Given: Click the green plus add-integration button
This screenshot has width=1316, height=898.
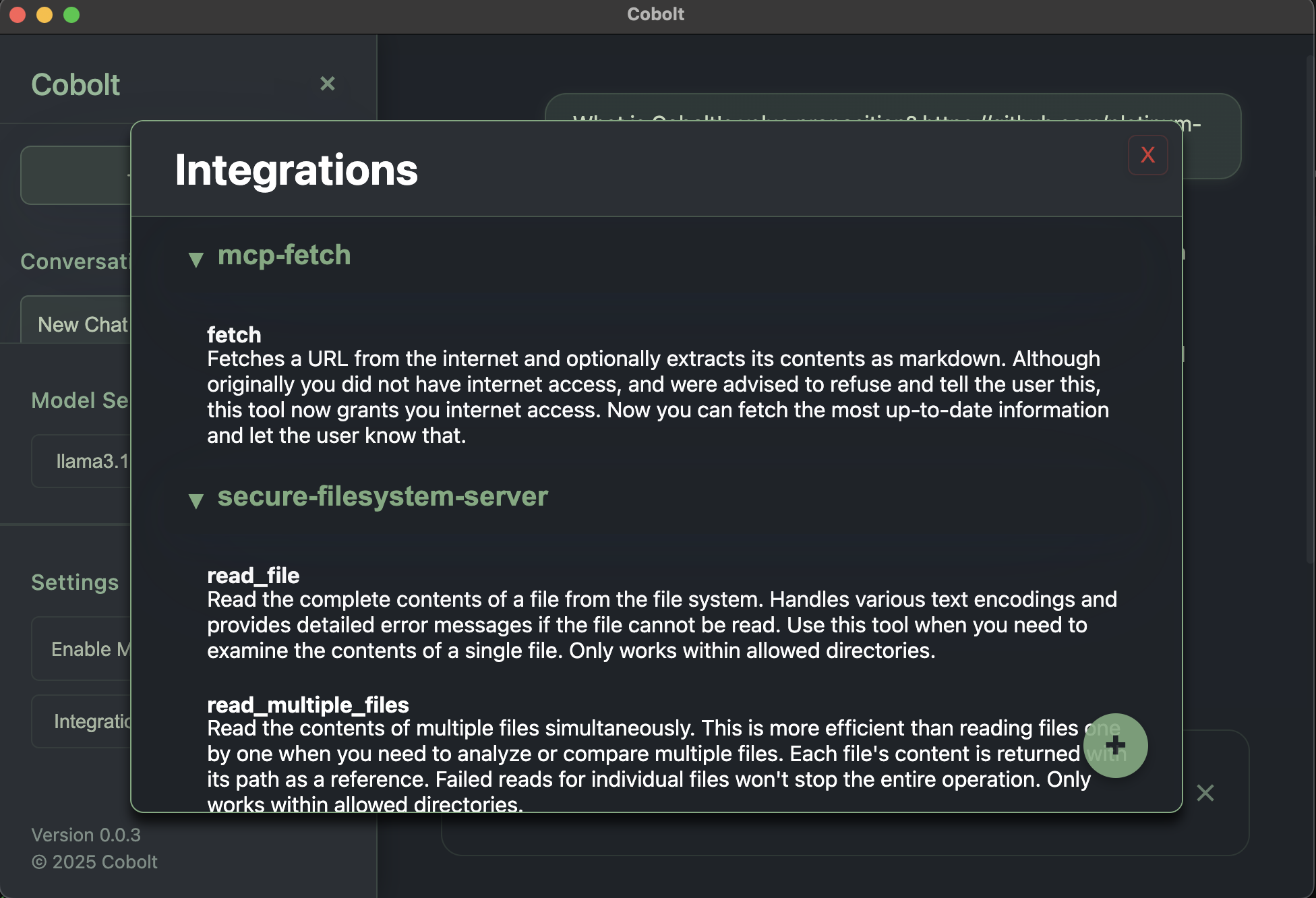Looking at the screenshot, I should click(x=1115, y=745).
